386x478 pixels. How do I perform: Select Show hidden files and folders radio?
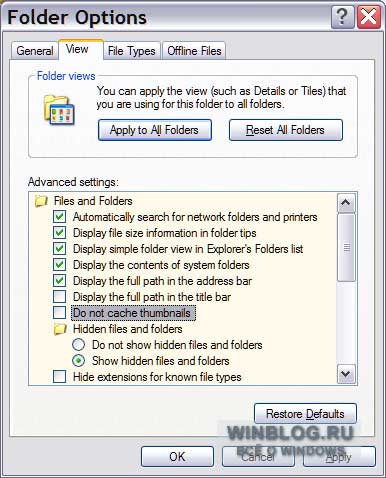coord(79,361)
